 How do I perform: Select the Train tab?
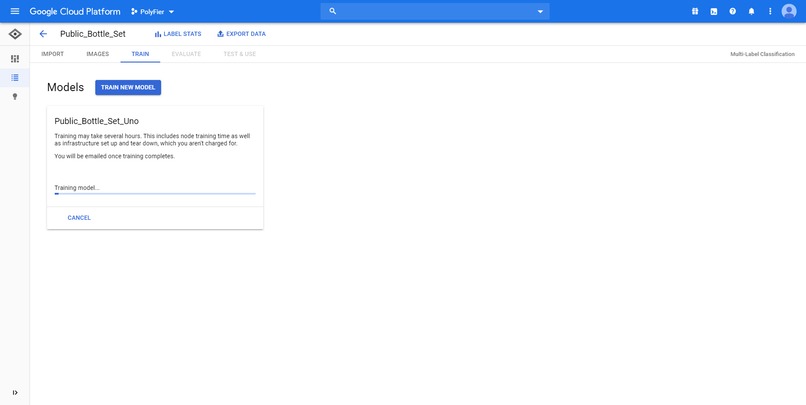[x=140, y=54]
